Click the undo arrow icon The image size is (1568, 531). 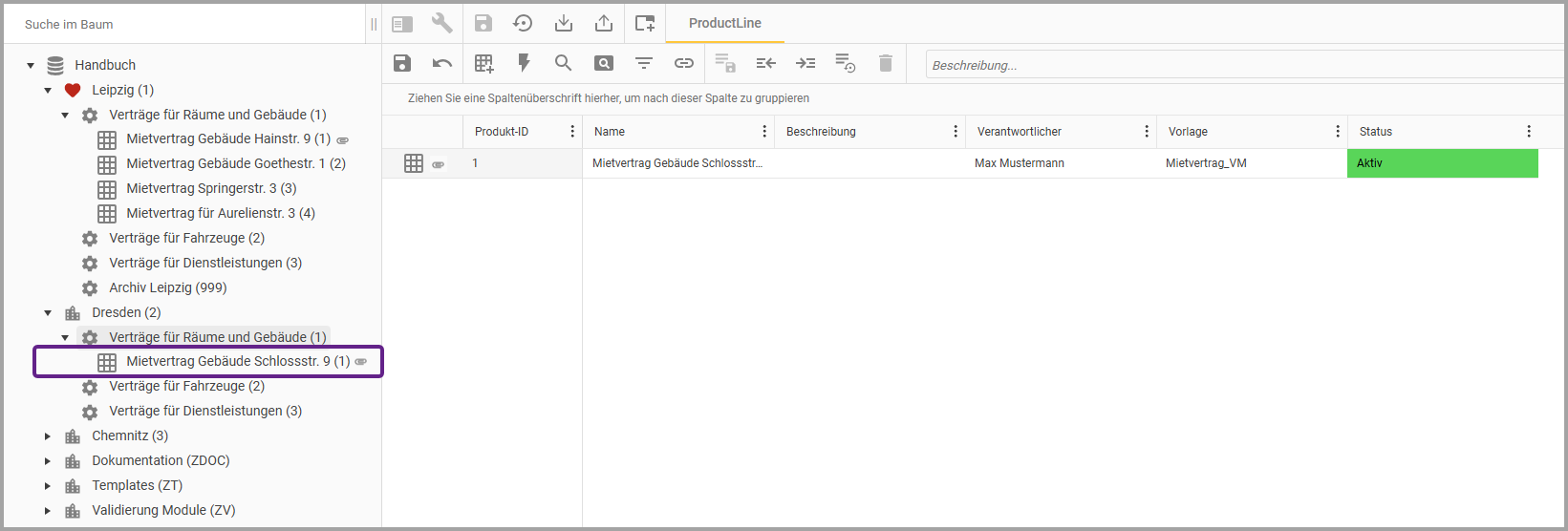click(442, 63)
